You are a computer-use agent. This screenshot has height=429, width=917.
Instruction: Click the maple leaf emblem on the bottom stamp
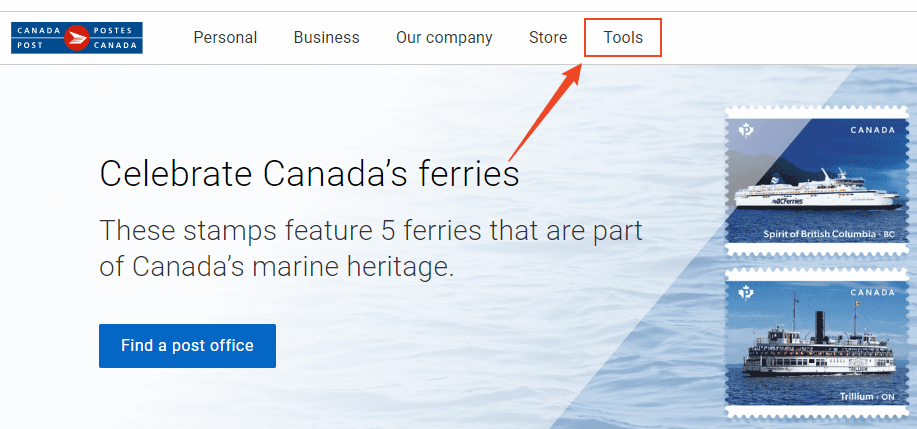(746, 292)
